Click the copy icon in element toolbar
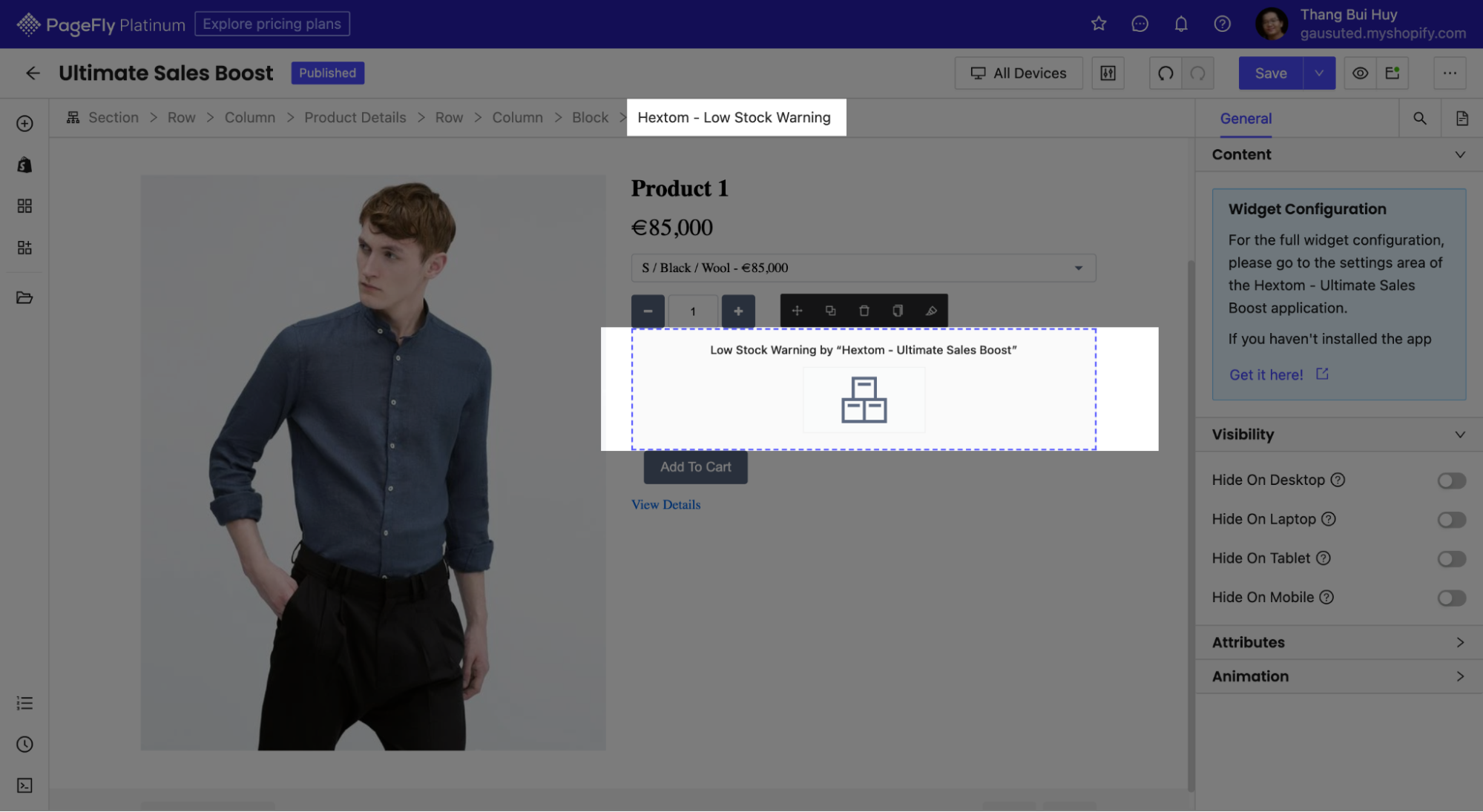 [898, 311]
